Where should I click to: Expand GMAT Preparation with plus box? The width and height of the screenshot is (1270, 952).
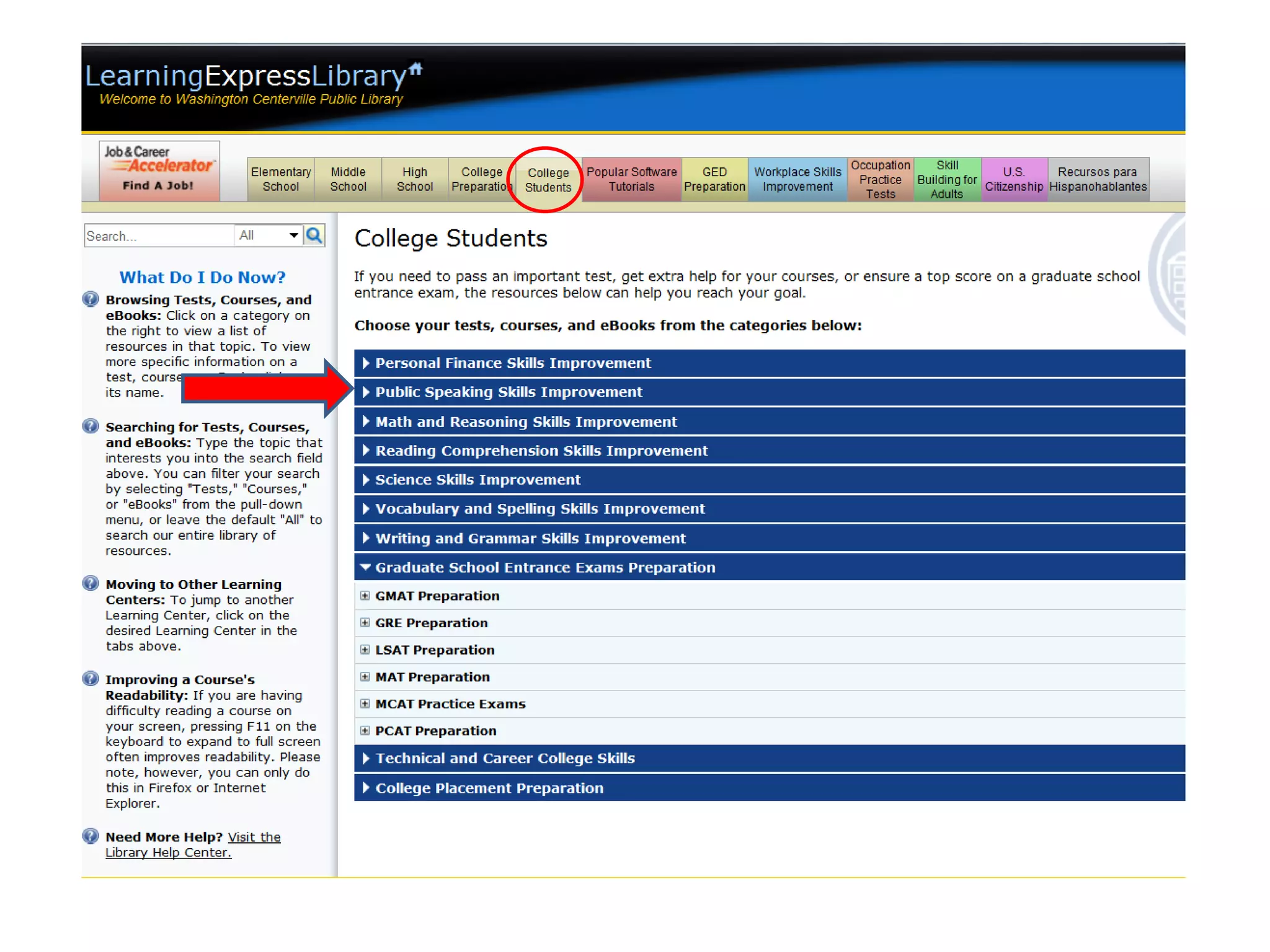[x=365, y=596]
